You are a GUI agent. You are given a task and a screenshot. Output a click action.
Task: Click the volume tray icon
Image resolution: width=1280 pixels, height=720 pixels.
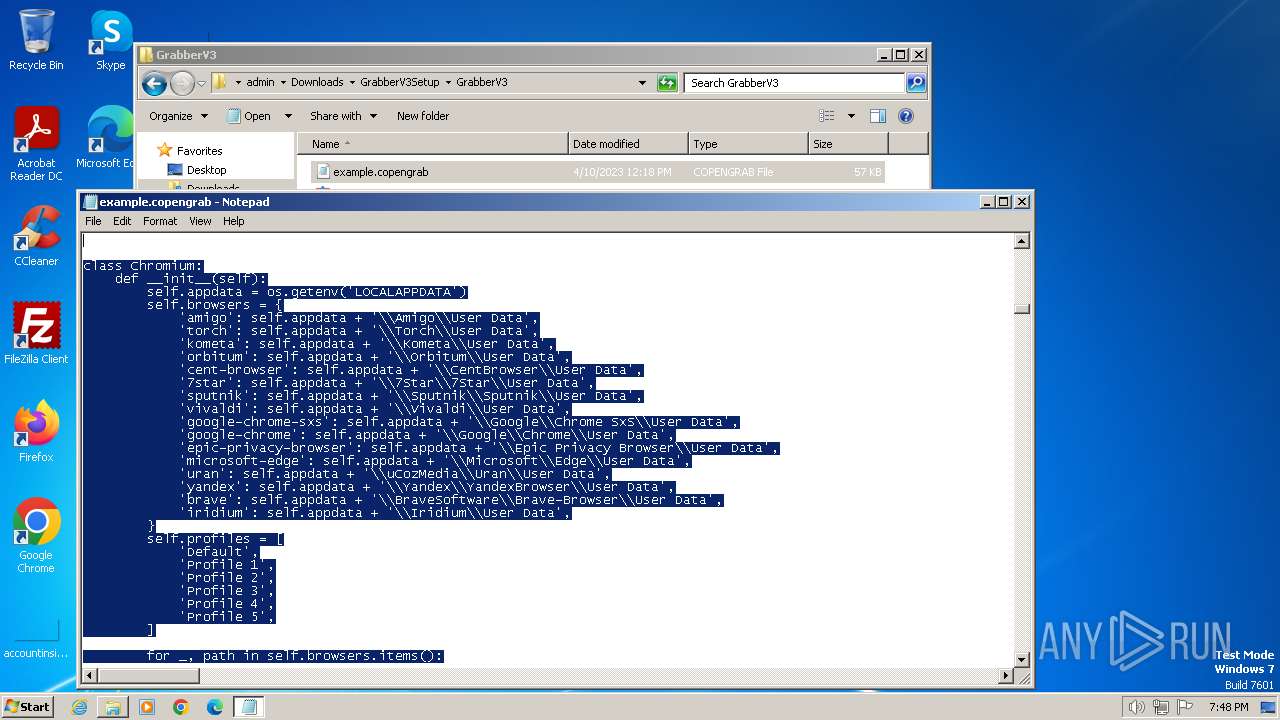(x=1136, y=707)
